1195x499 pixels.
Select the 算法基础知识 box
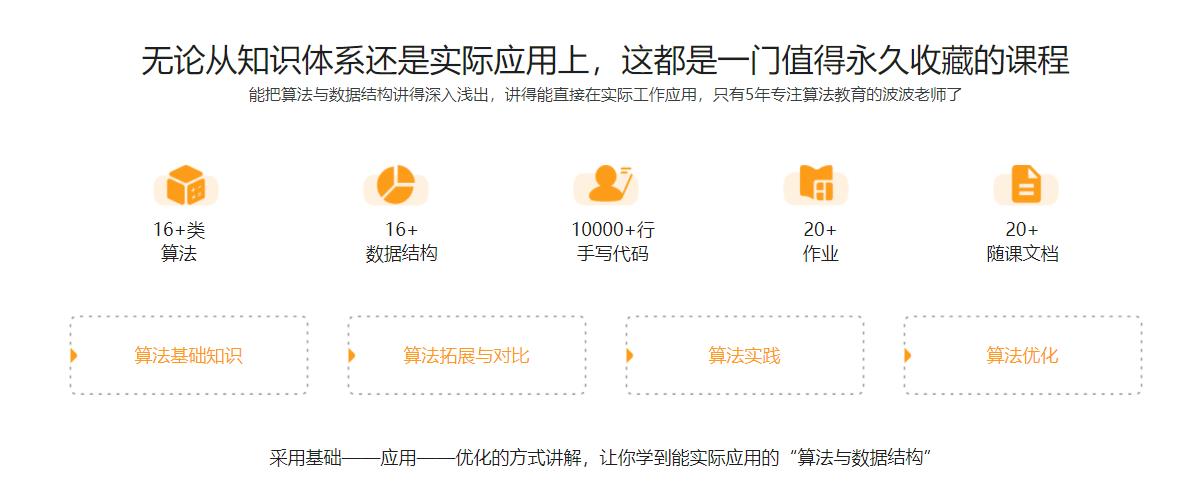tap(189, 355)
